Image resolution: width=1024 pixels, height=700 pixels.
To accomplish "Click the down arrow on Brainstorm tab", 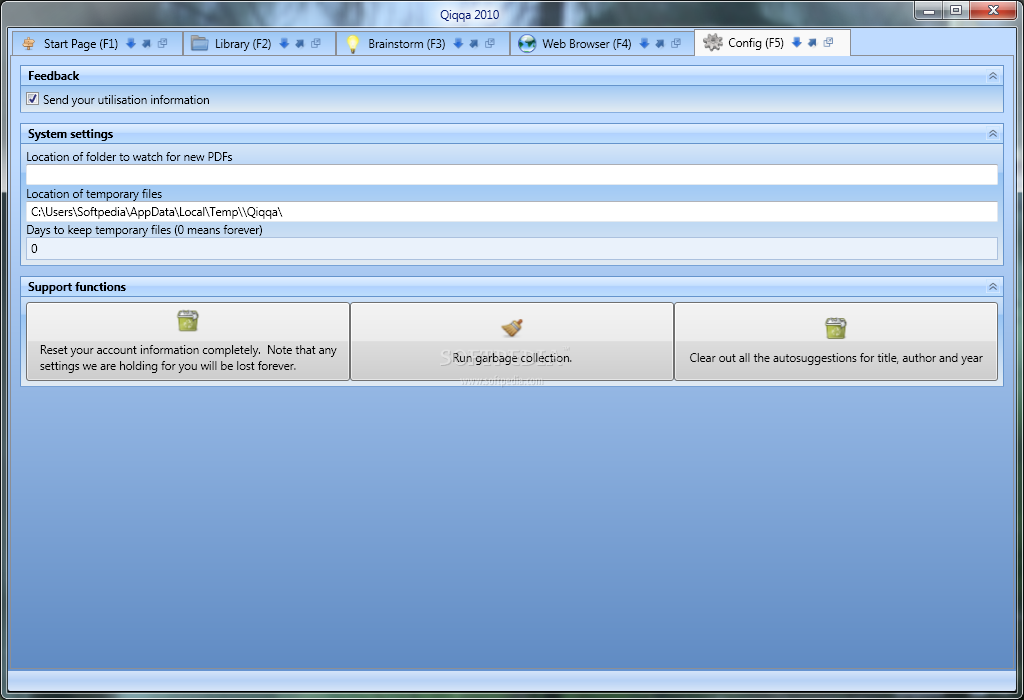I will [x=458, y=43].
